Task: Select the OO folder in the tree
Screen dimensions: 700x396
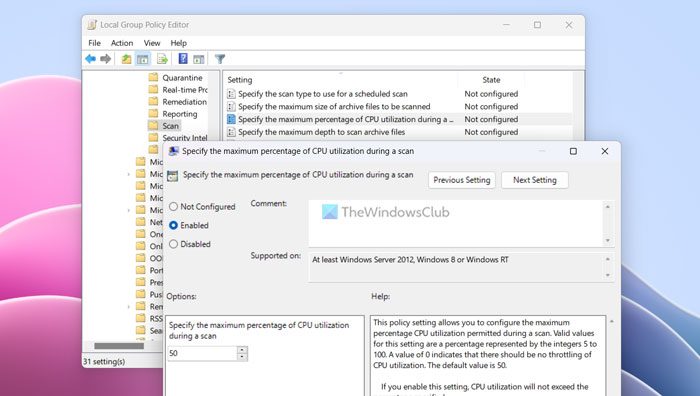Action: click(150, 258)
